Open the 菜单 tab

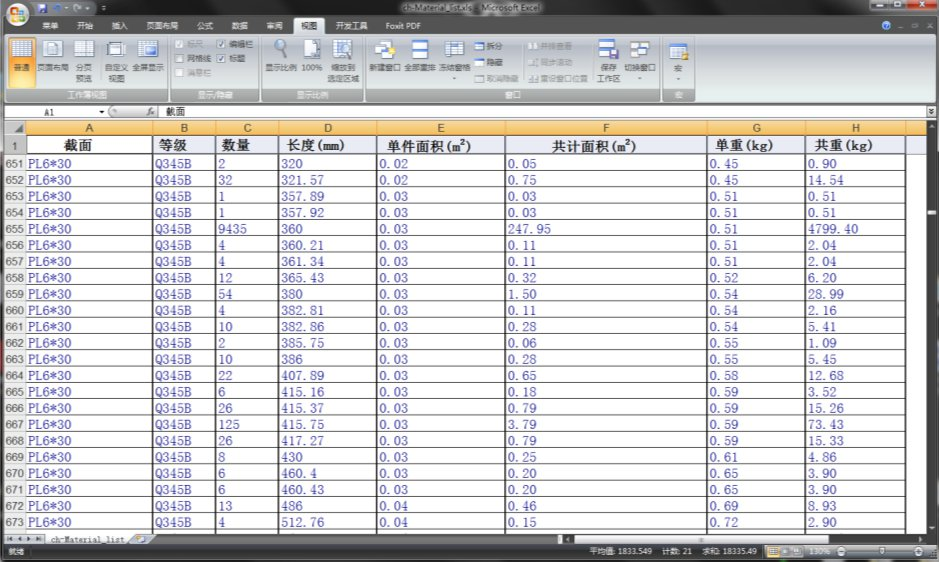50,26
